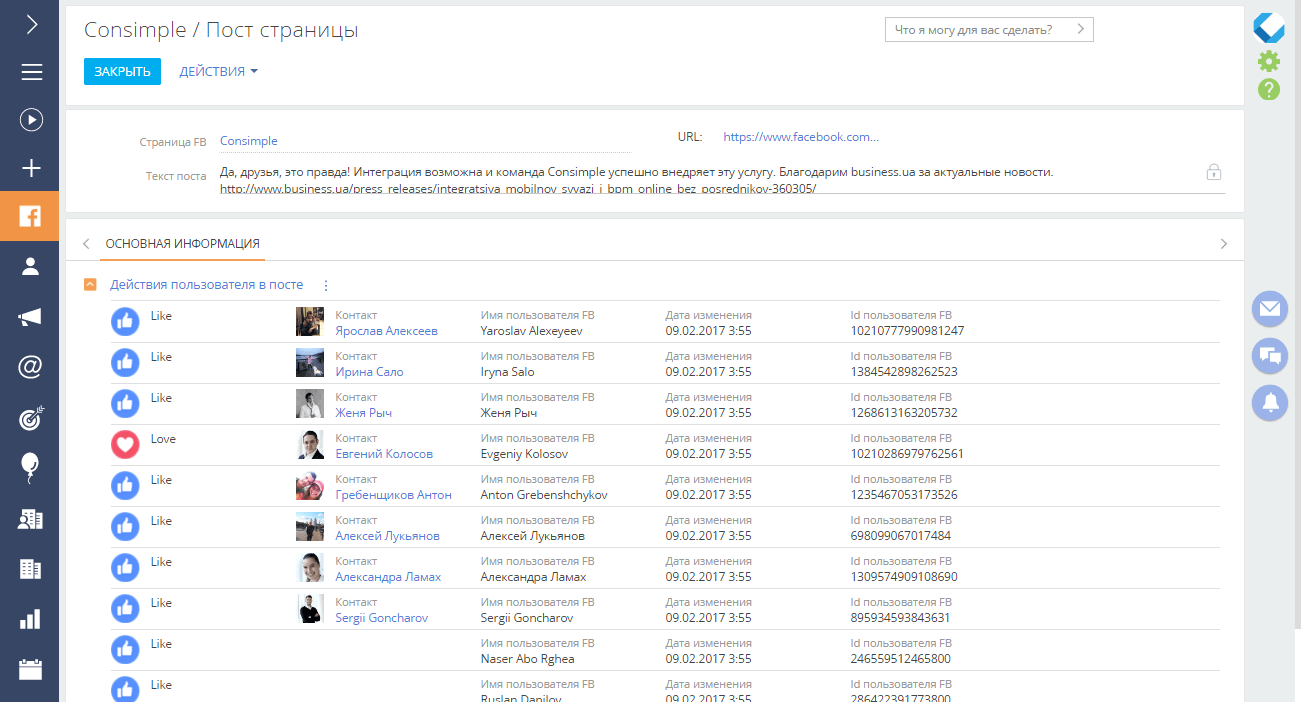Select the ОСНОВНАЯ ИНФОРМАЦИЯ tab

[x=183, y=243]
